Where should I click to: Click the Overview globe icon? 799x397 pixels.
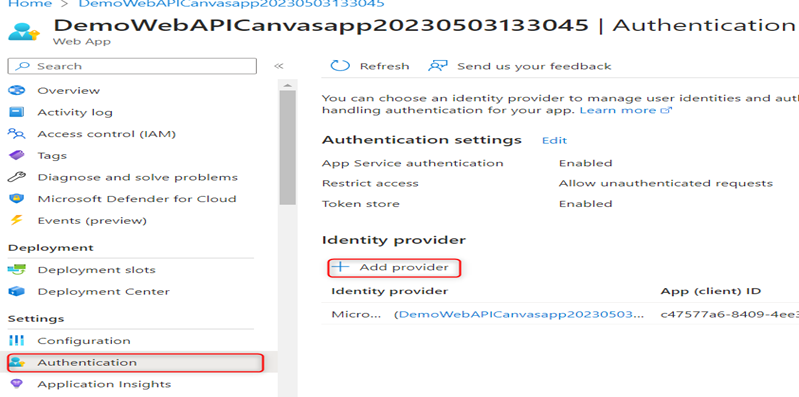pyautogui.click(x=17, y=90)
